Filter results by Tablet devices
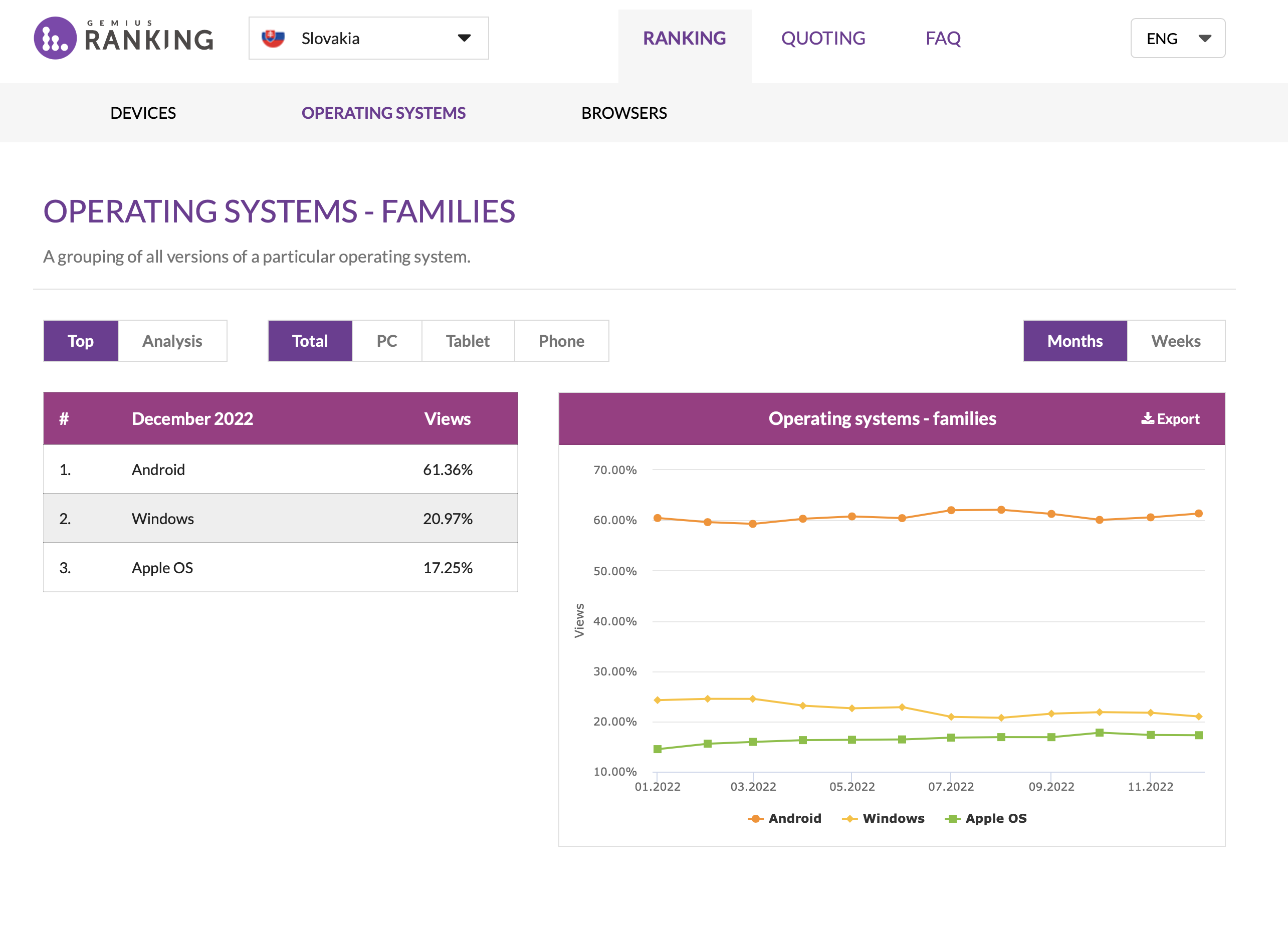This screenshot has height=930, width=1288. pos(468,341)
